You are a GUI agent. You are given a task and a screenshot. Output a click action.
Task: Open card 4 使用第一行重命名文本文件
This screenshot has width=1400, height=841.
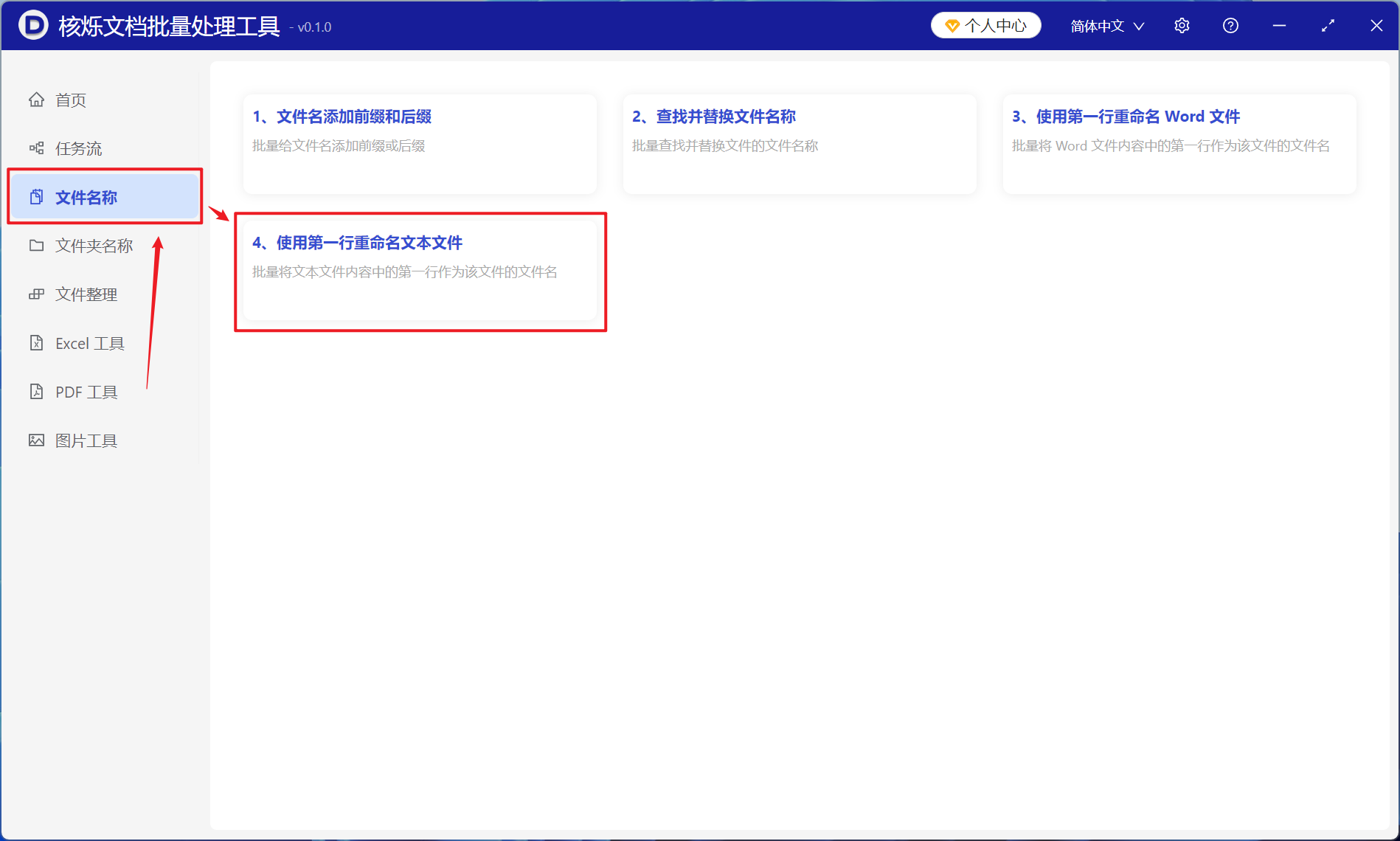[420, 270]
